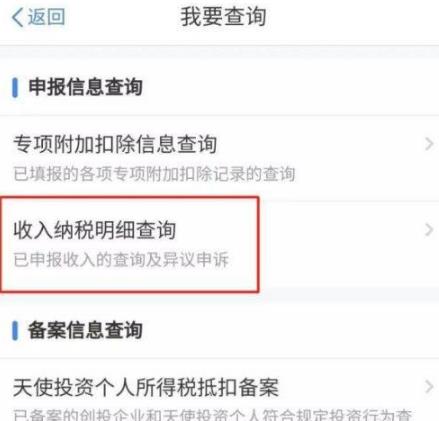Click the gray band below the header

219,52
